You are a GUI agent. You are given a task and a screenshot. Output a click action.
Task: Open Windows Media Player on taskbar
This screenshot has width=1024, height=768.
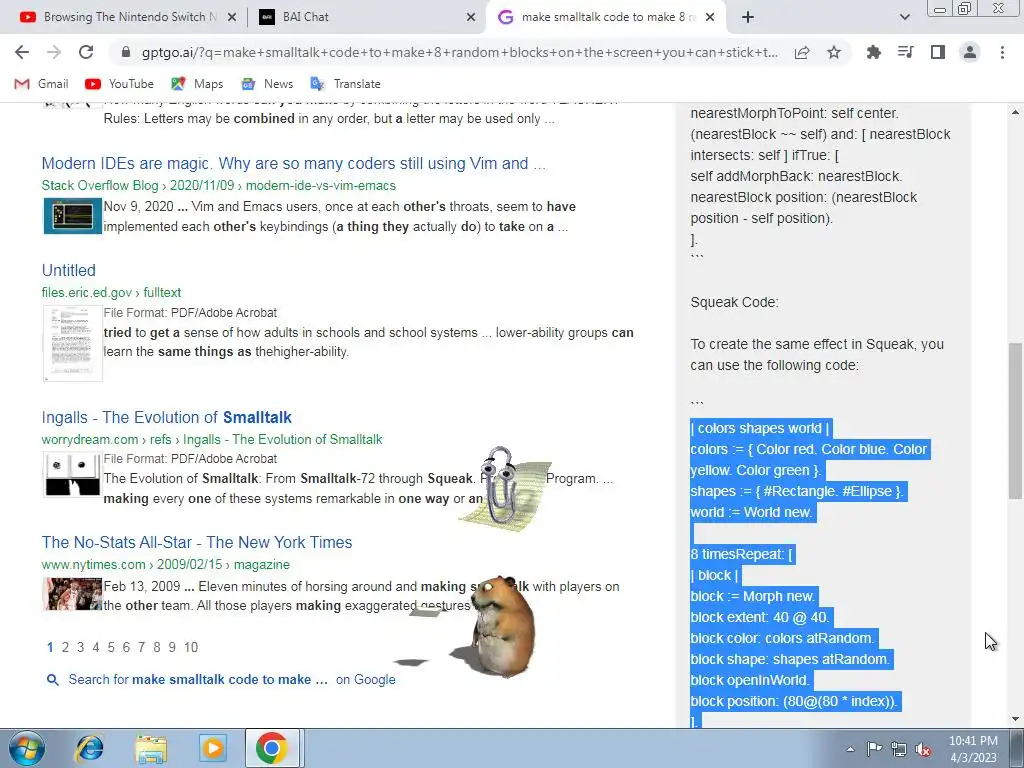click(x=212, y=748)
